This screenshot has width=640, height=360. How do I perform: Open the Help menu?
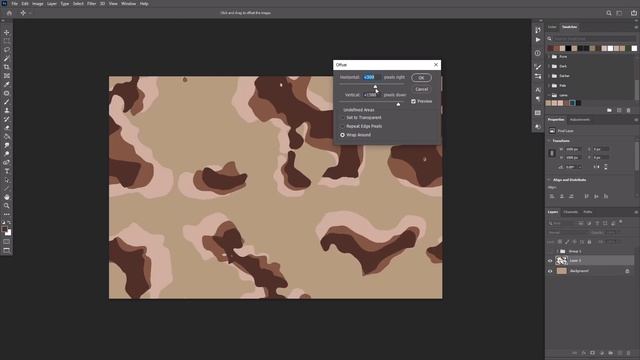click(144, 4)
